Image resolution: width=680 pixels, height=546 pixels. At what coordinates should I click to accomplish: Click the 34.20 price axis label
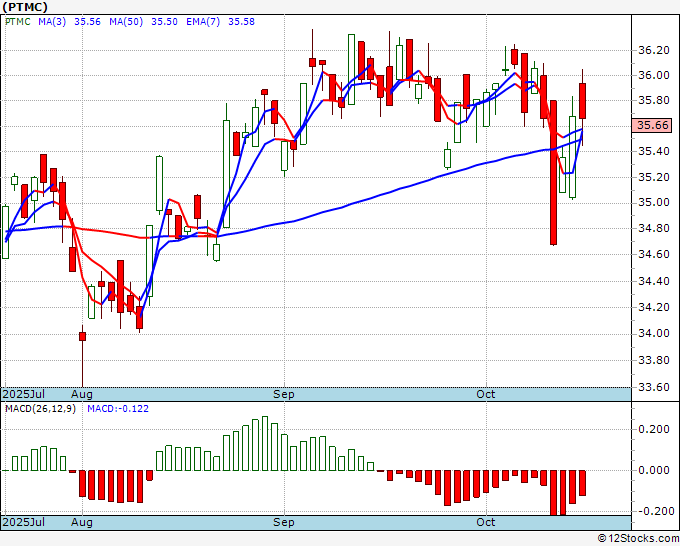coord(654,307)
